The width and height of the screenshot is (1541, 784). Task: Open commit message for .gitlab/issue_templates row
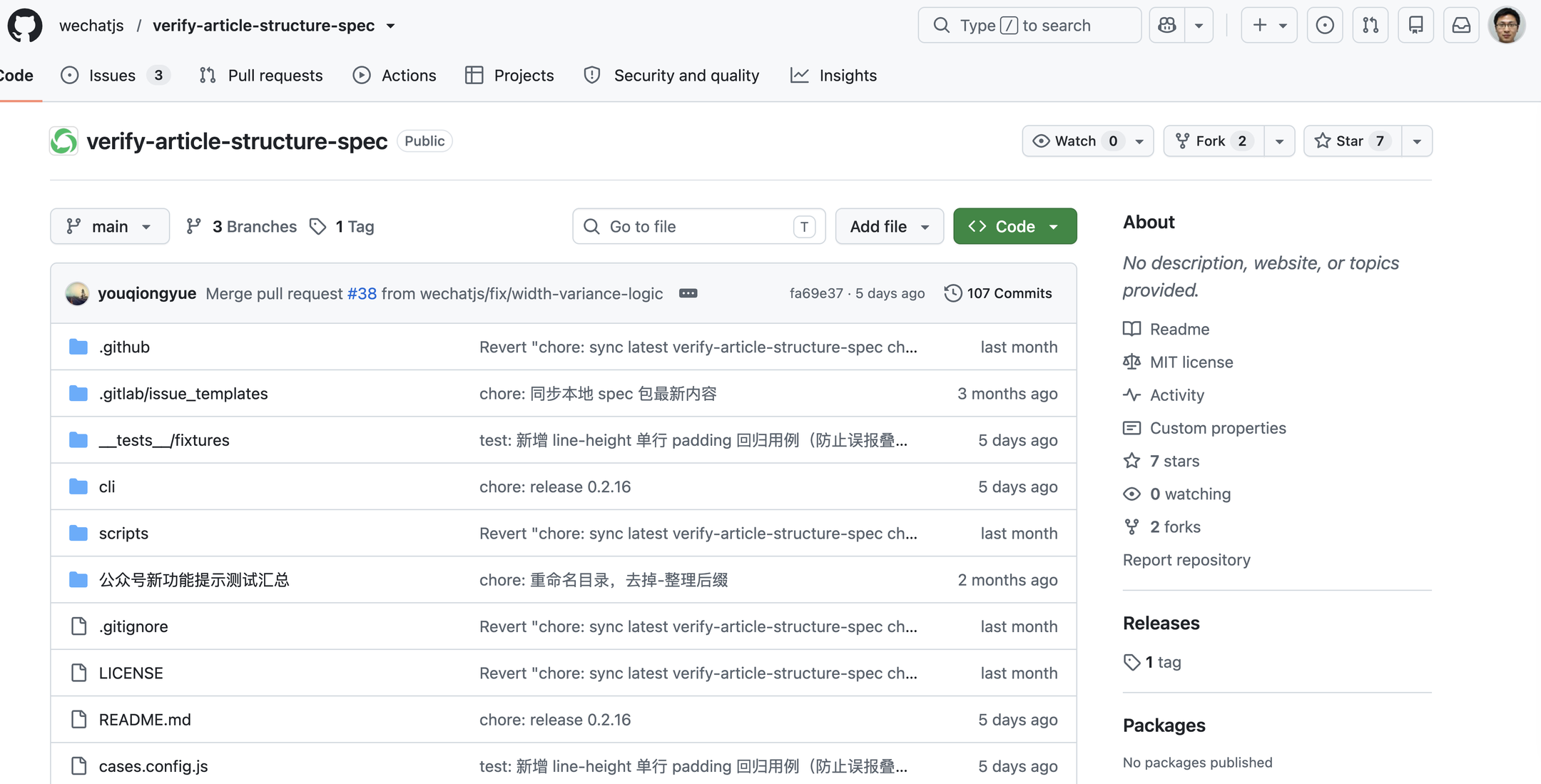click(x=598, y=393)
